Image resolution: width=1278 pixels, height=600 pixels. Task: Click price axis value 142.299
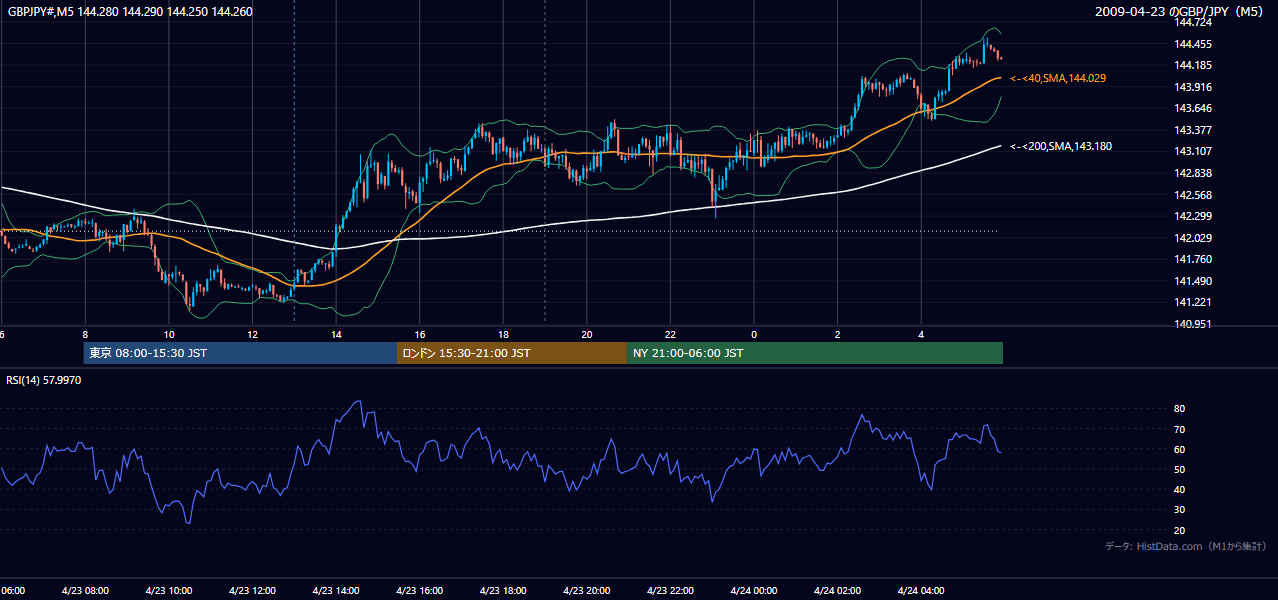click(1193, 217)
